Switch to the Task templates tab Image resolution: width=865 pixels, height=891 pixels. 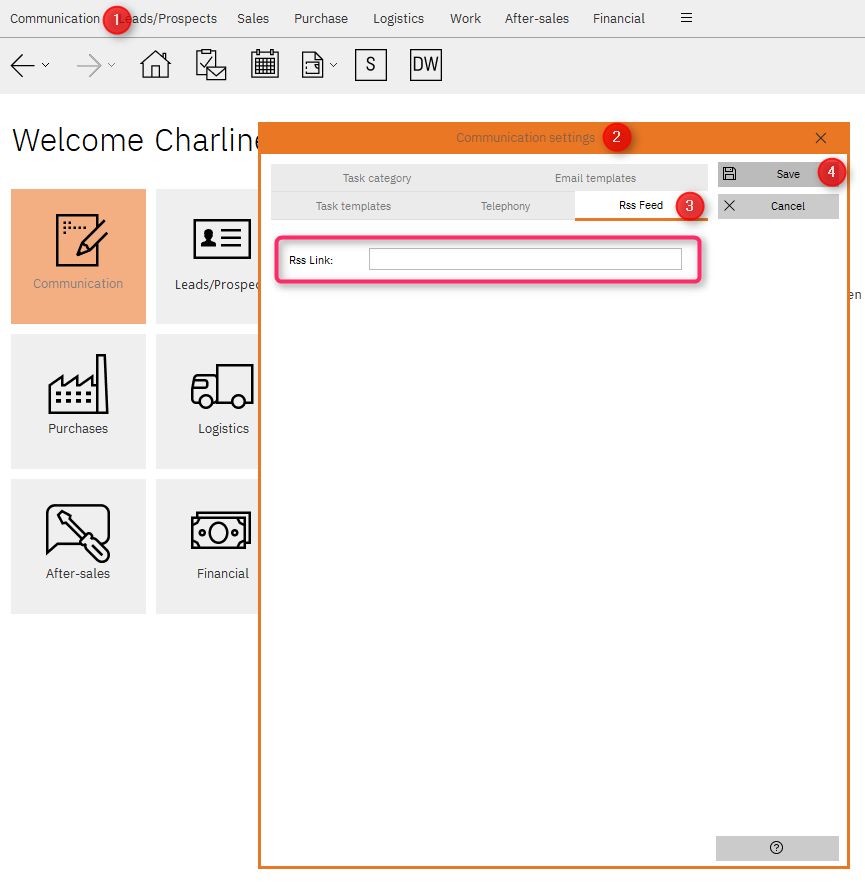(354, 206)
